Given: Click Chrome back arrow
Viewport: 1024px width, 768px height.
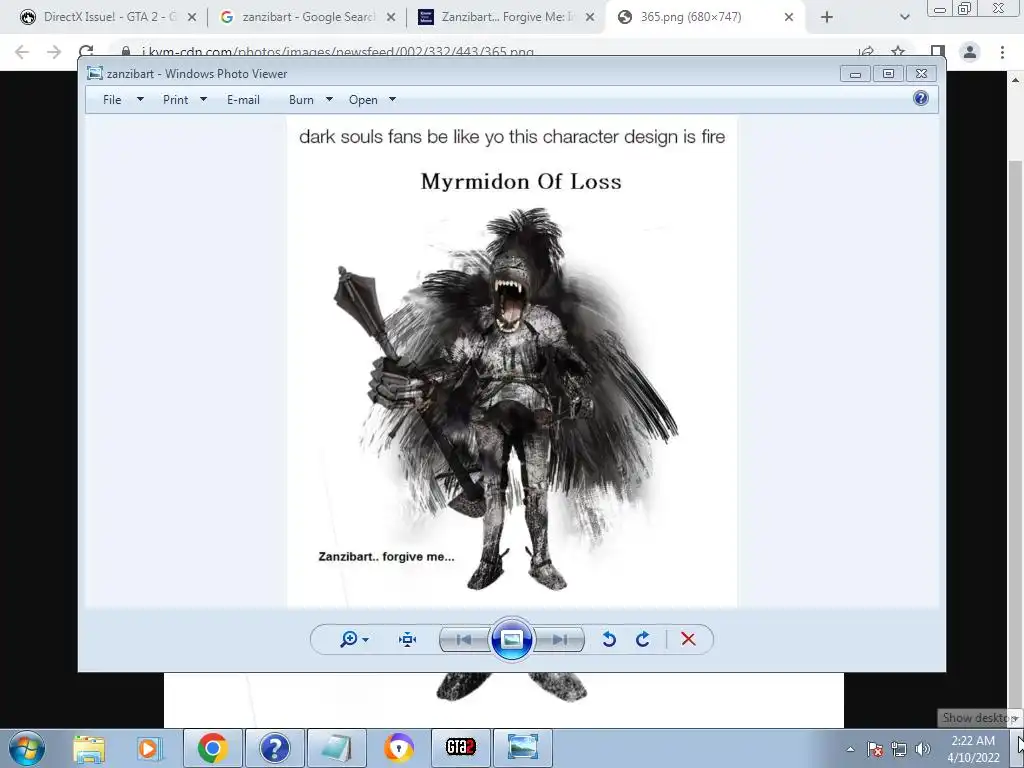Looking at the screenshot, I should (x=22, y=52).
